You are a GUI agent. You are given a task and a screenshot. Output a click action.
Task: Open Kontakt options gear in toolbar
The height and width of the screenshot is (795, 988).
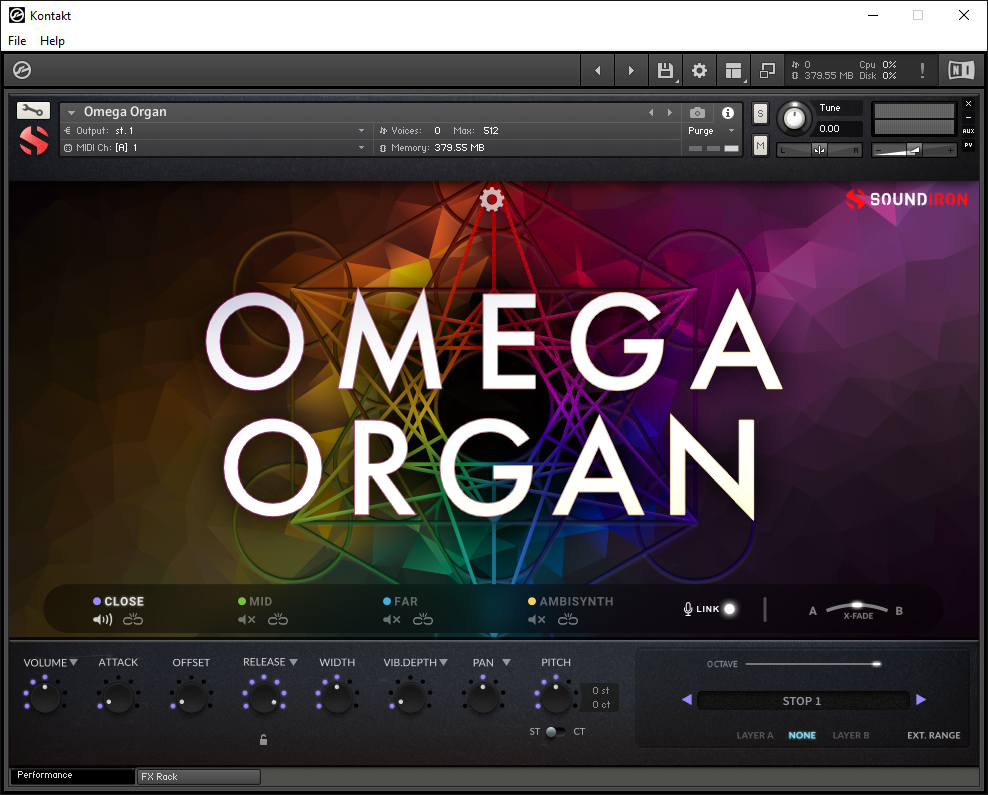(x=699, y=70)
